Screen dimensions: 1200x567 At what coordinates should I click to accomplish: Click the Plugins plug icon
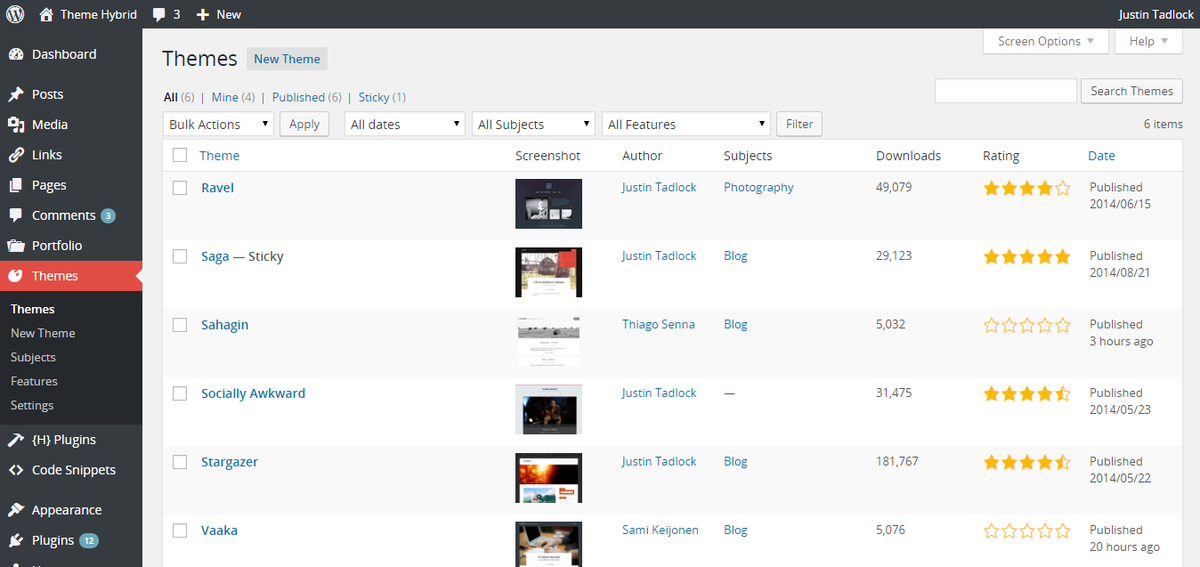16,540
